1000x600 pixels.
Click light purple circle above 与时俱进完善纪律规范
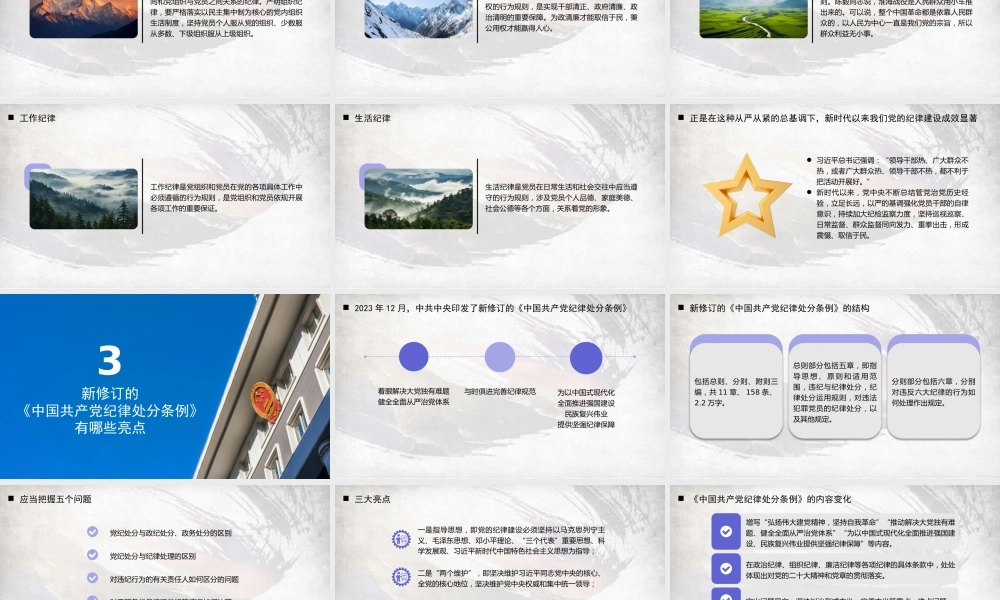[x=499, y=356]
